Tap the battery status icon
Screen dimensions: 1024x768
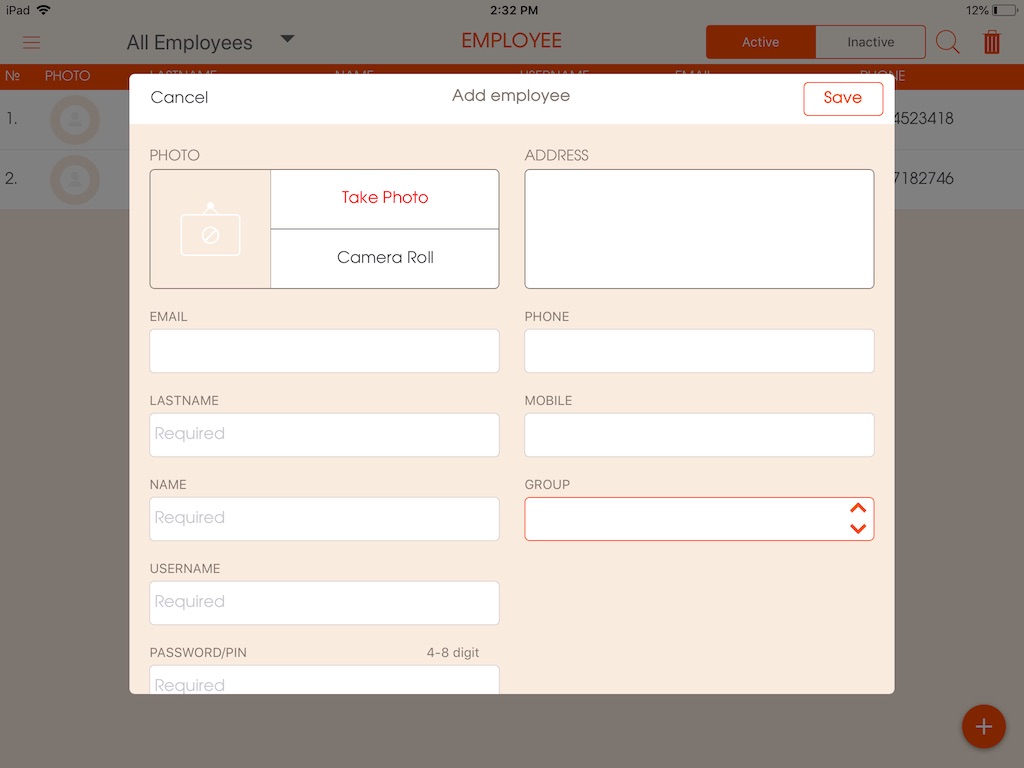click(1004, 10)
